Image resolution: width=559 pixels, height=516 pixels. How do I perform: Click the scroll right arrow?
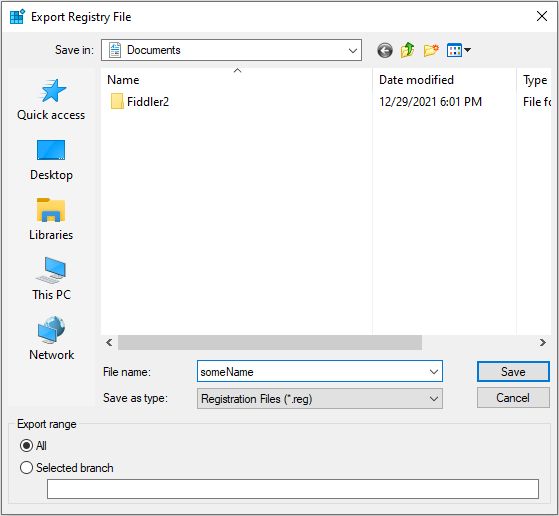point(543,343)
